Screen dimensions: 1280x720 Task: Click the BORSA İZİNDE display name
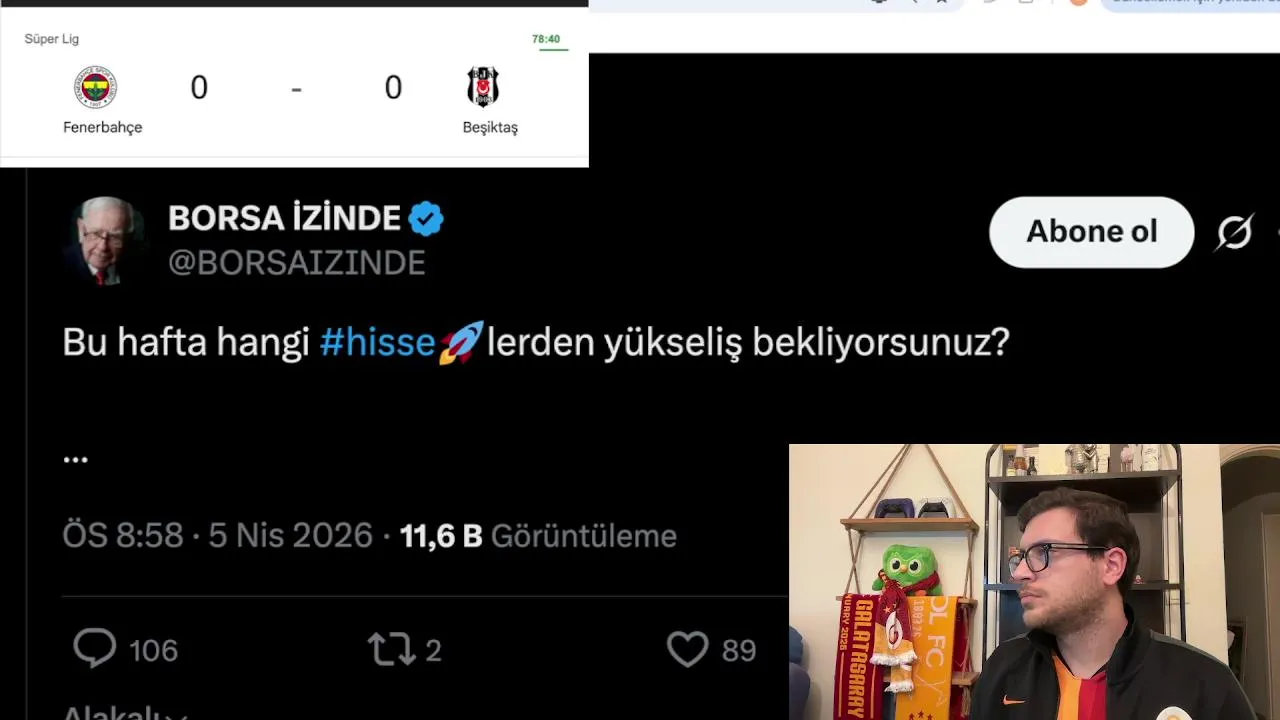[x=284, y=218]
